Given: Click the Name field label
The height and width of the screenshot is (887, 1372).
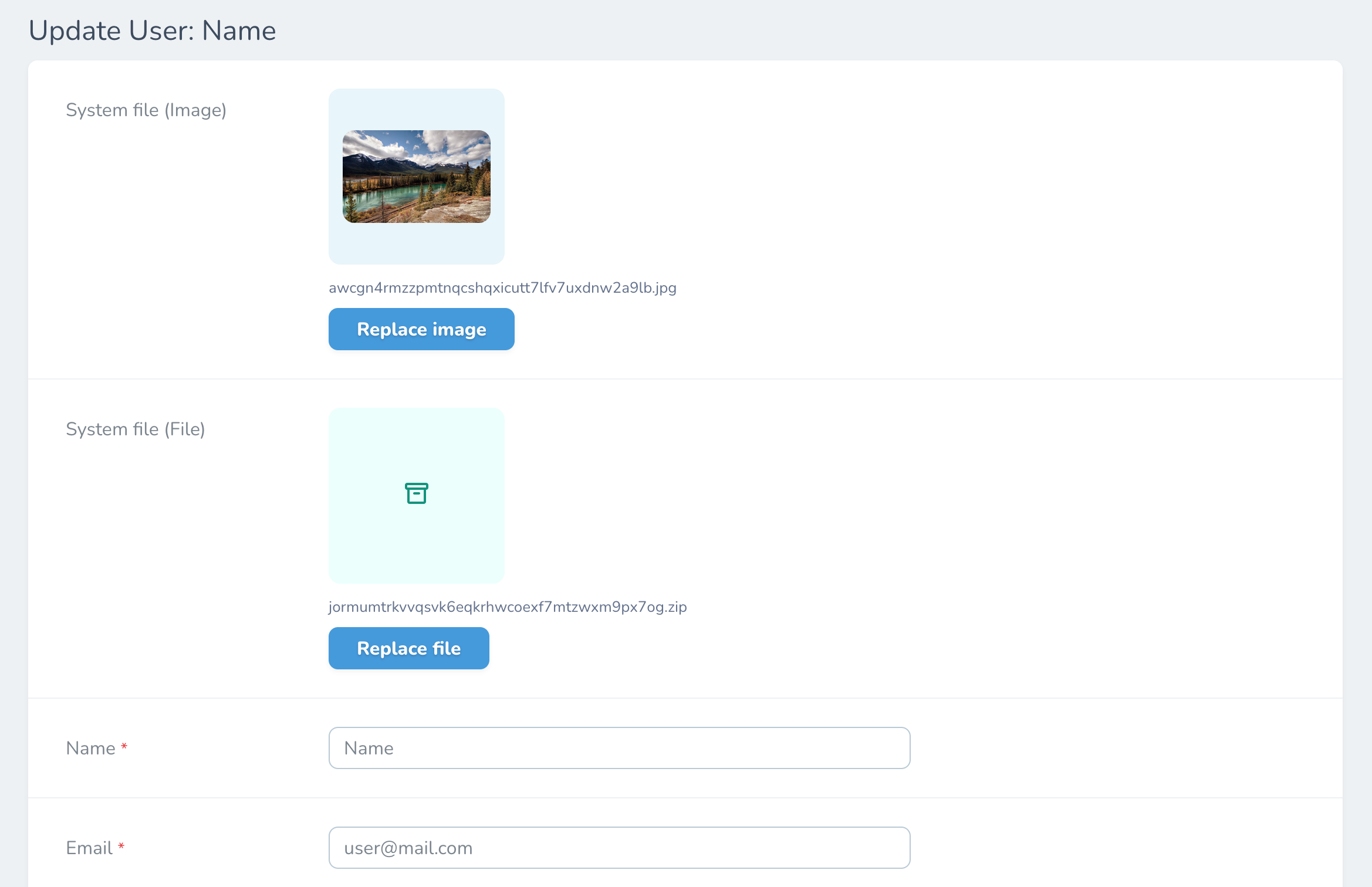Looking at the screenshot, I should pyautogui.click(x=91, y=747).
